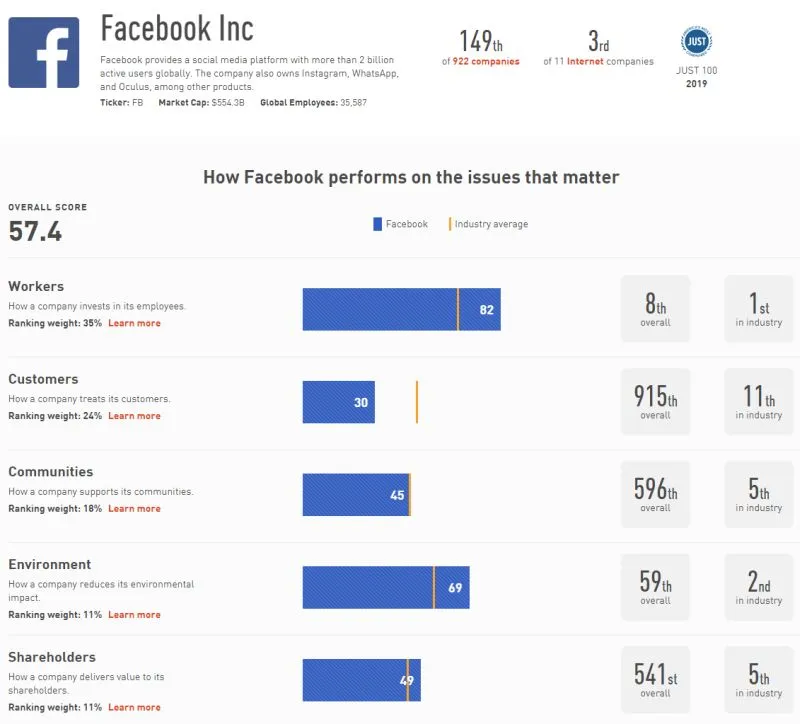800x724 pixels.
Task: Select the Workers '1st in industry' box
Action: coord(759,309)
